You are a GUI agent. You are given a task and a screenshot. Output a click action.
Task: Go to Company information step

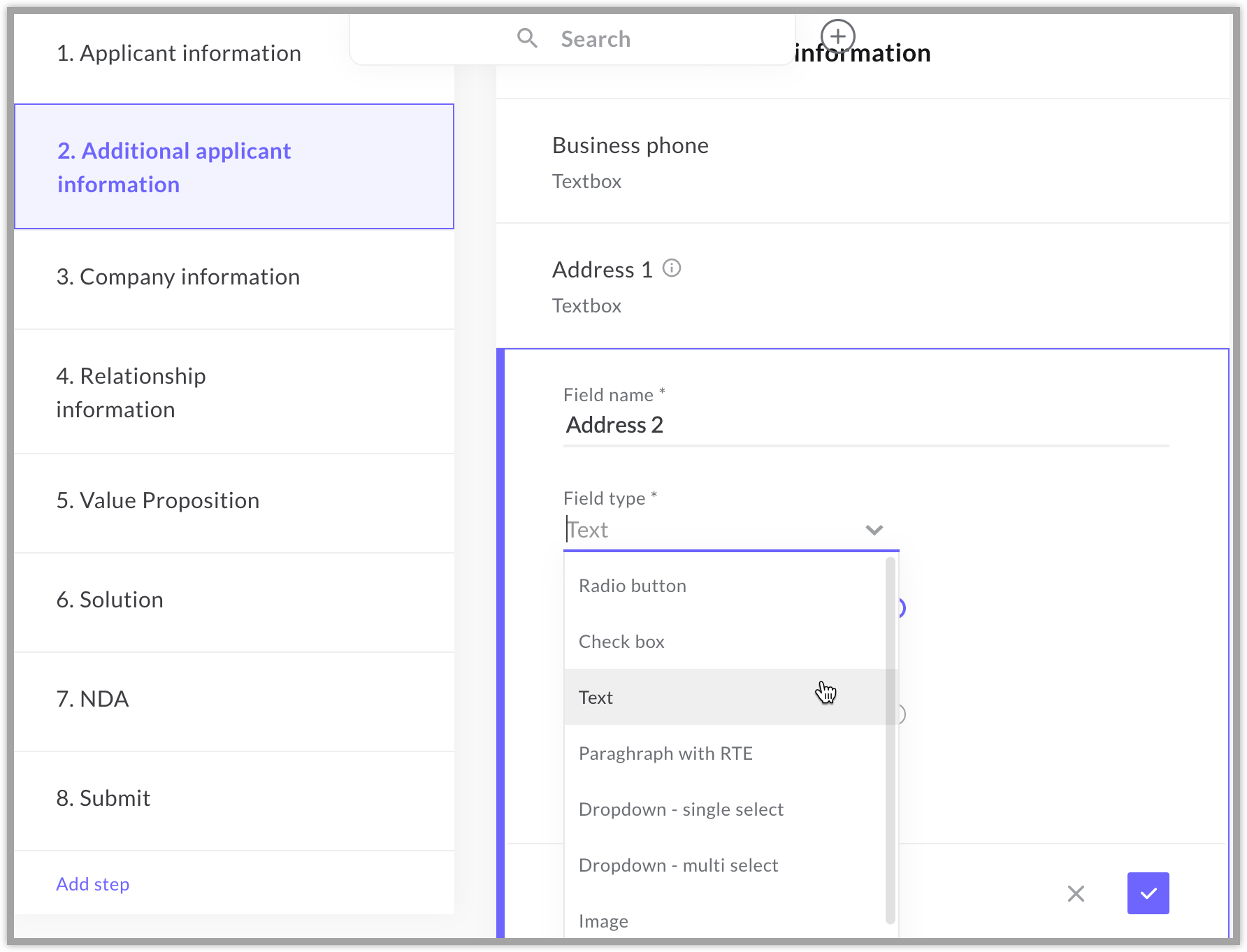pyautogui.click(x=178, y=277)
